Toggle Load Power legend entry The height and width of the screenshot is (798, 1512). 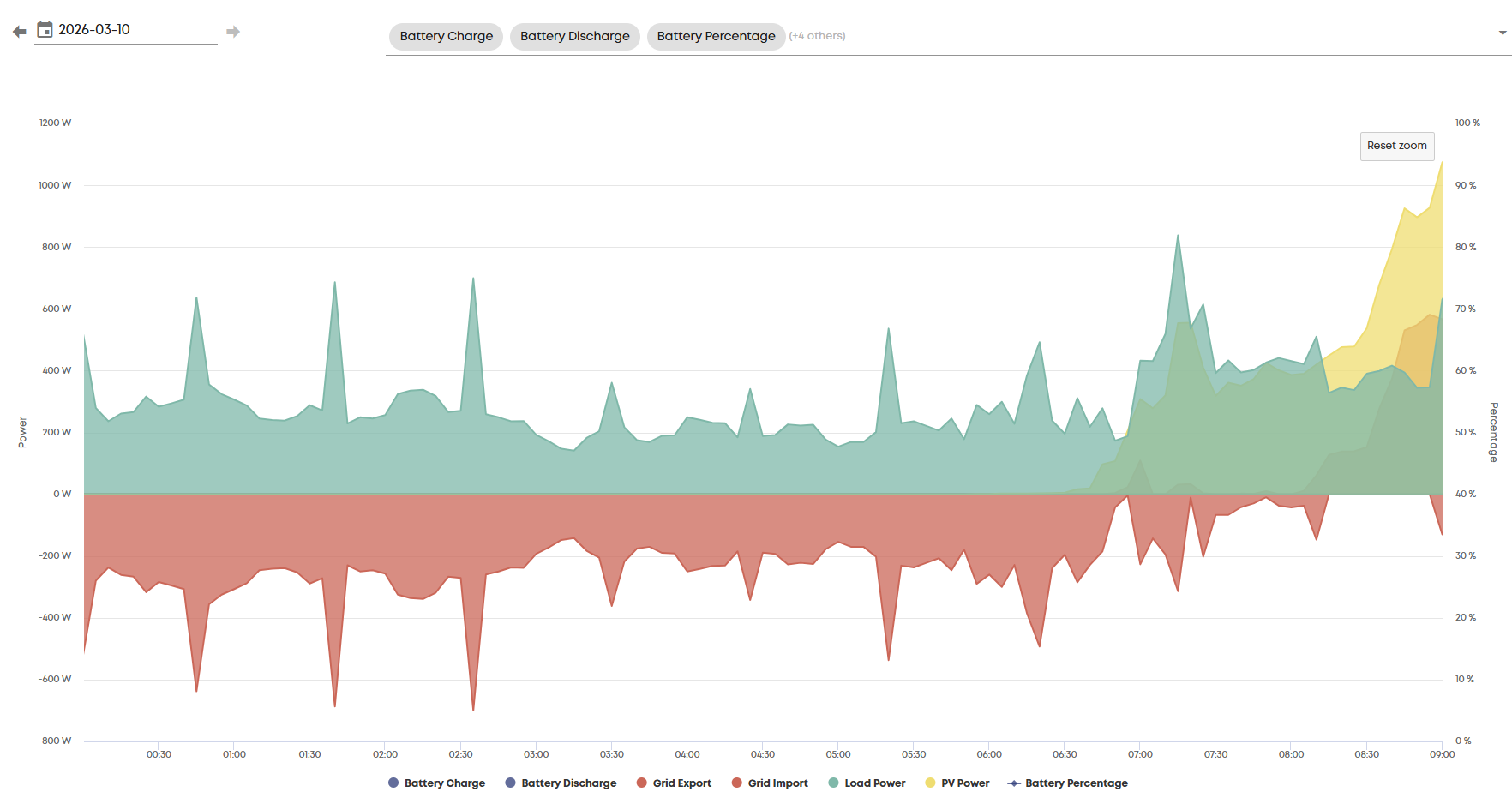point(874,783)
